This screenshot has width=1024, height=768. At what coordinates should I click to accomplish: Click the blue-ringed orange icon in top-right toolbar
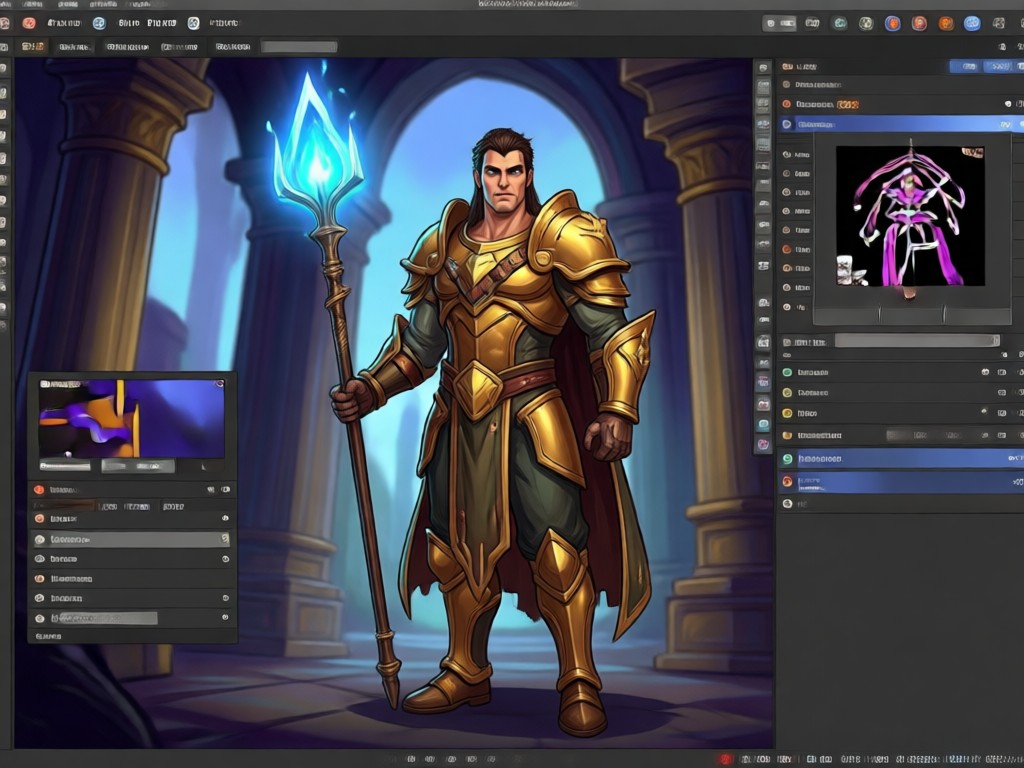pos(892,24)
